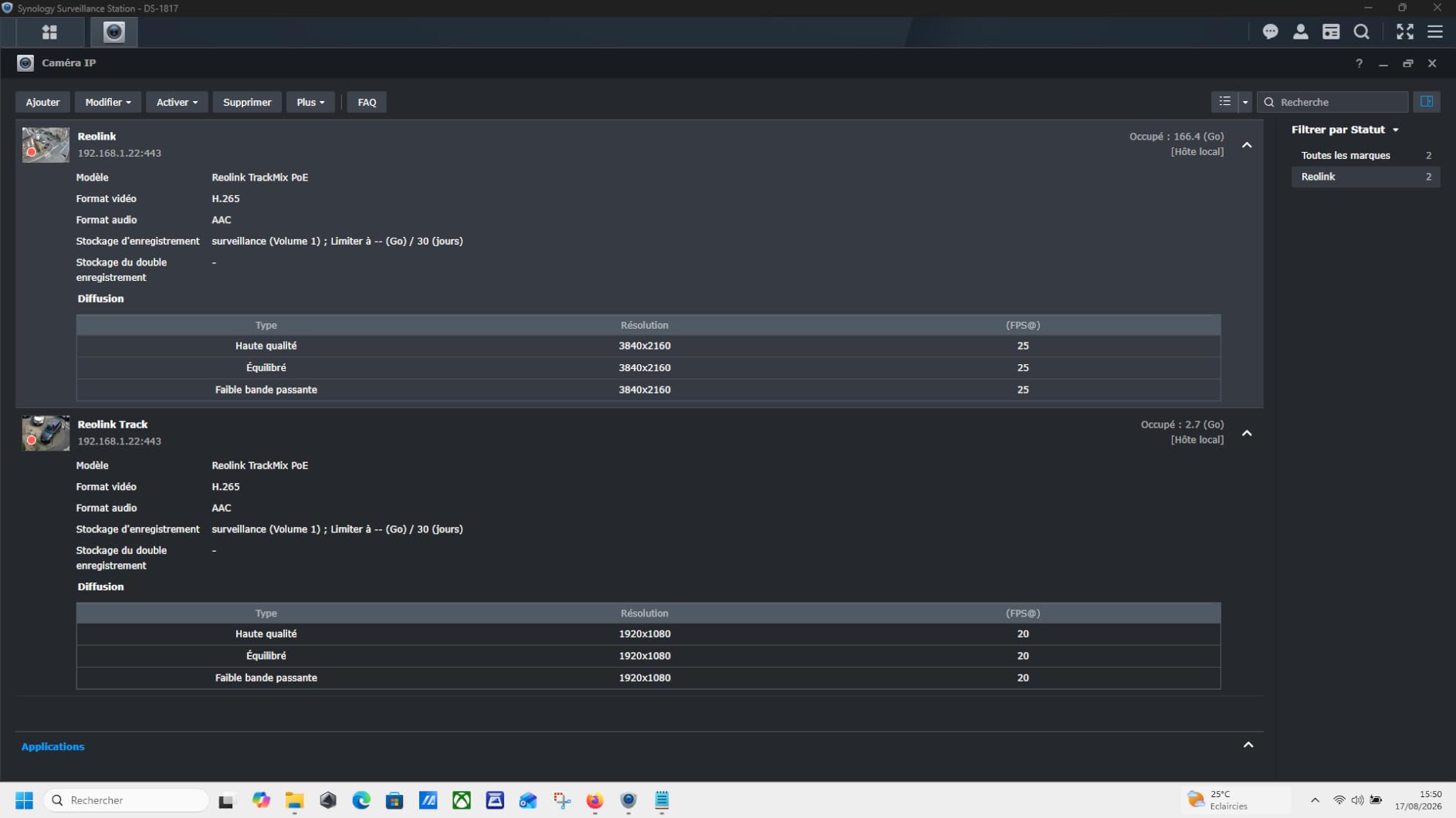Click Ajouter to add a camera
The image size is (1456, 818).
42,102
